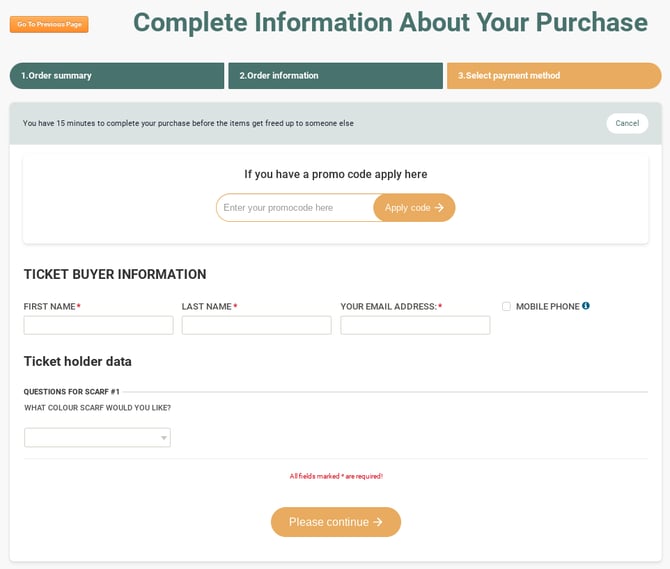670x569 pixels.
Task: Click the First Name field label
Action: (x=50, y=306)
